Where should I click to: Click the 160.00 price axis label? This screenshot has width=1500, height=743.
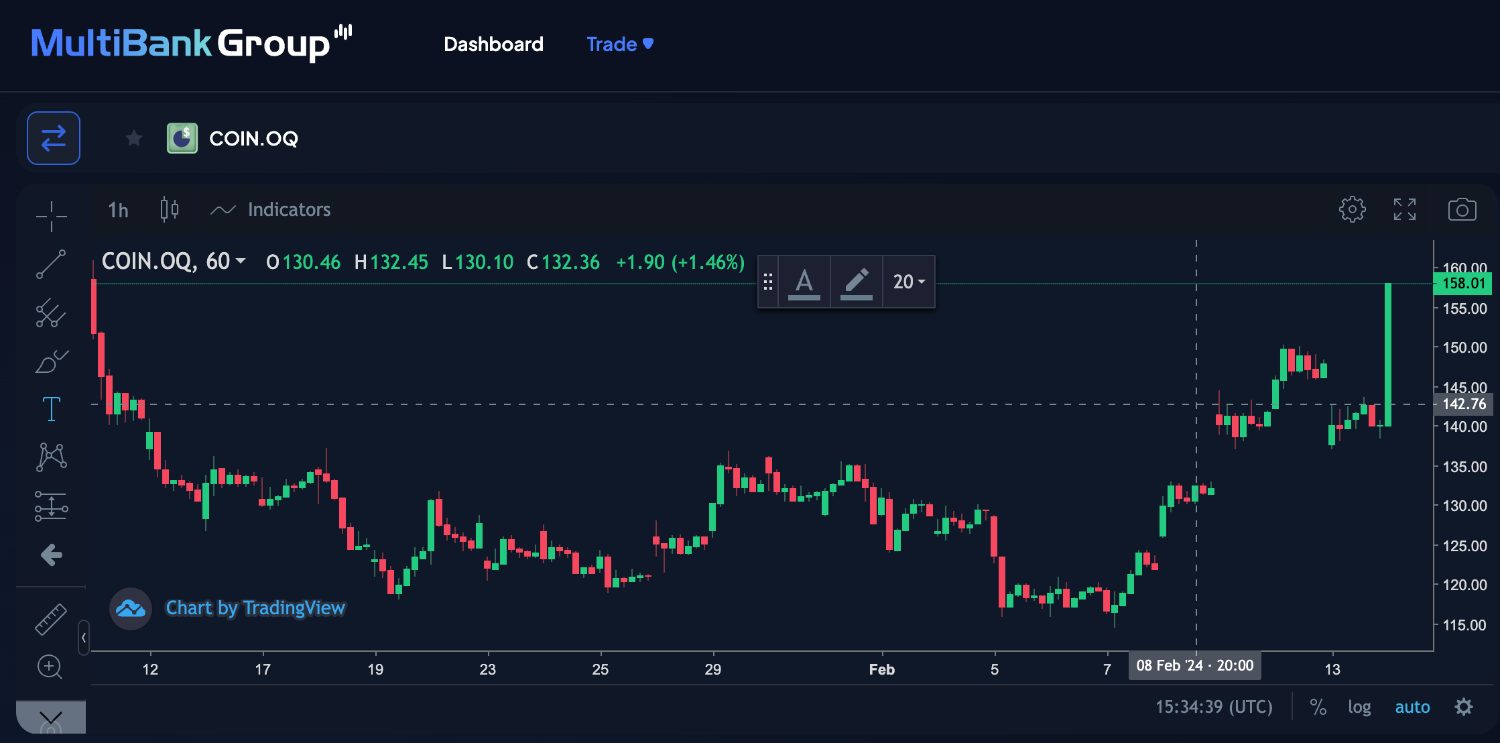(x=1464, y=268)
